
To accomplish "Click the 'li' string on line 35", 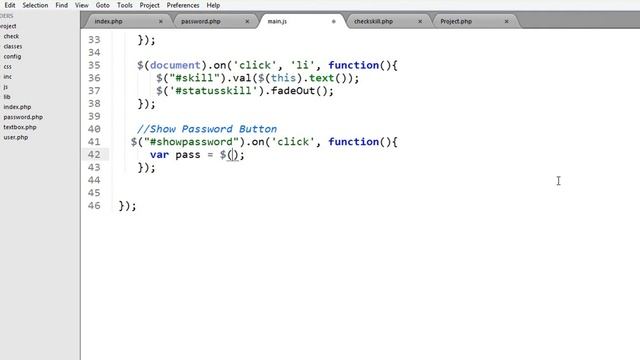I will pyautogui.click(x=302, y=65).
